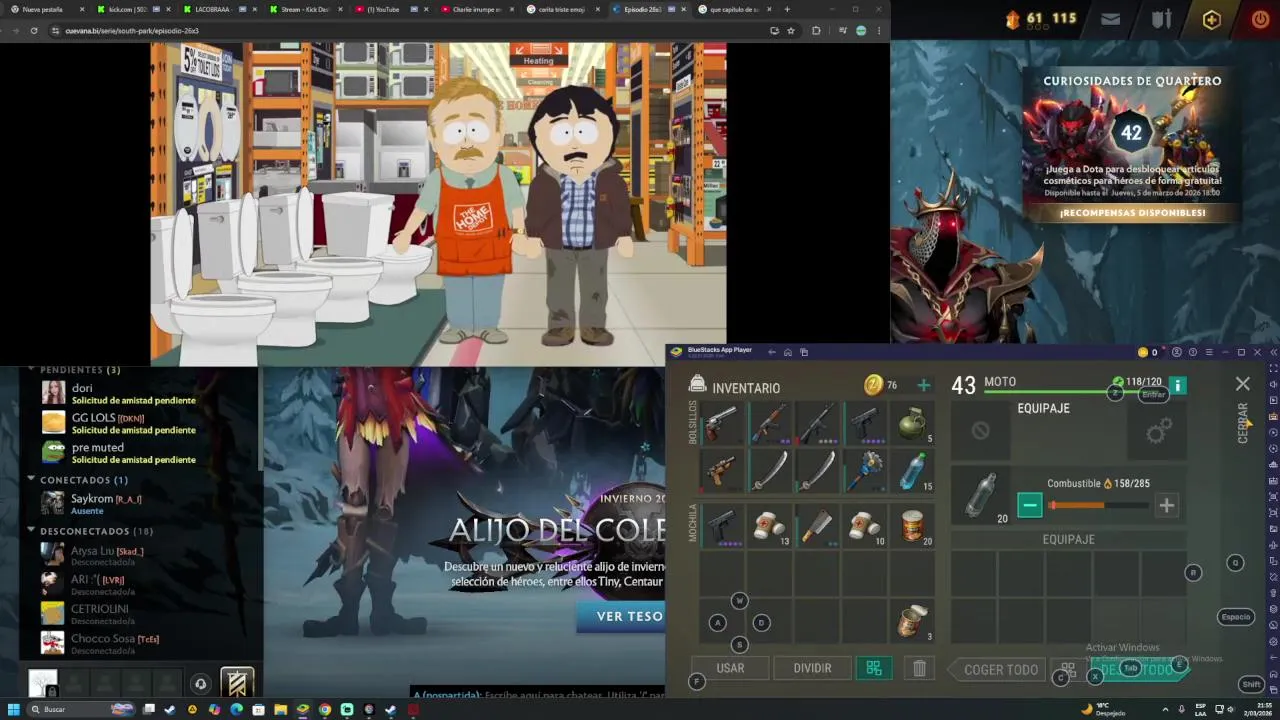This screenshot has width=1280, height=720.
Task: Click the Dota Plus gold hexagon icon
Action: pos(1211,19)
